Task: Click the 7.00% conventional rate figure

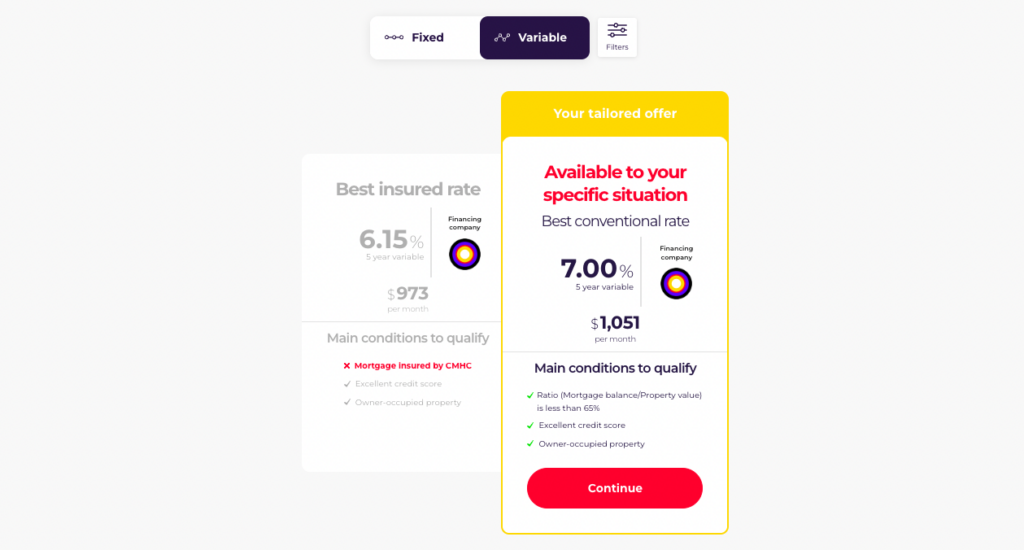Action: click(596, 269)
